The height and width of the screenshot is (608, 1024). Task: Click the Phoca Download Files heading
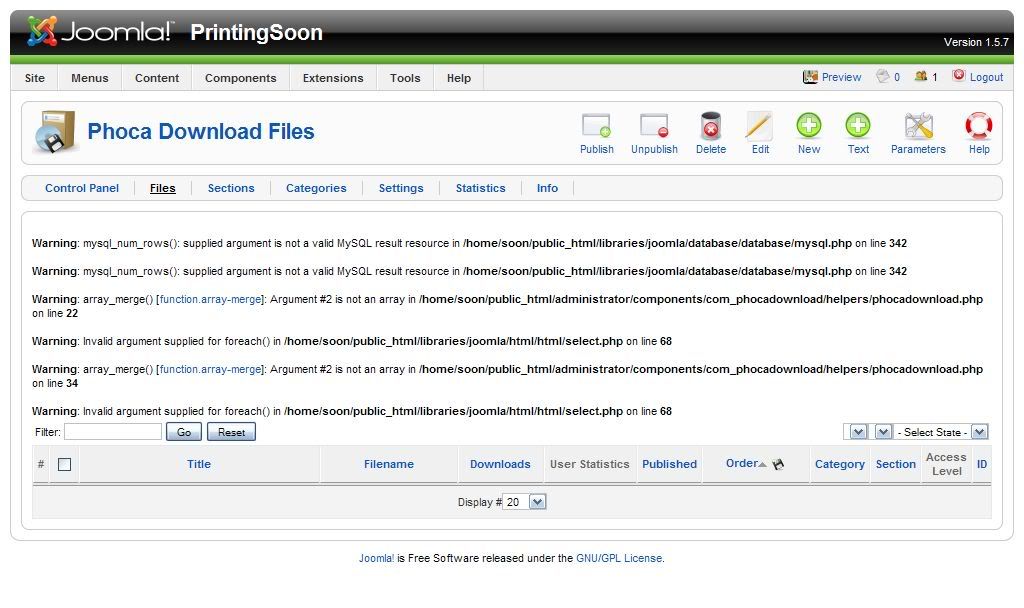pyautogui.click(x=200, y=131)
